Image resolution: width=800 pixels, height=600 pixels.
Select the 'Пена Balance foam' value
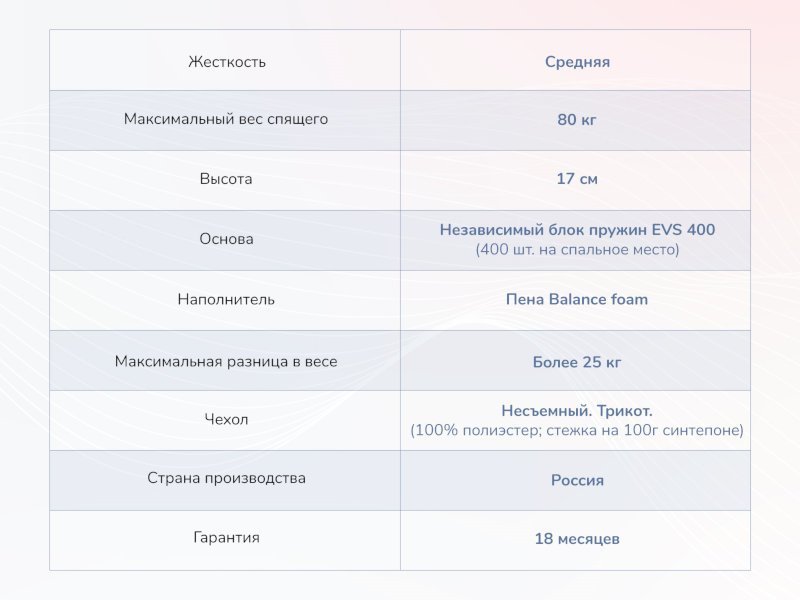(577, 300)
